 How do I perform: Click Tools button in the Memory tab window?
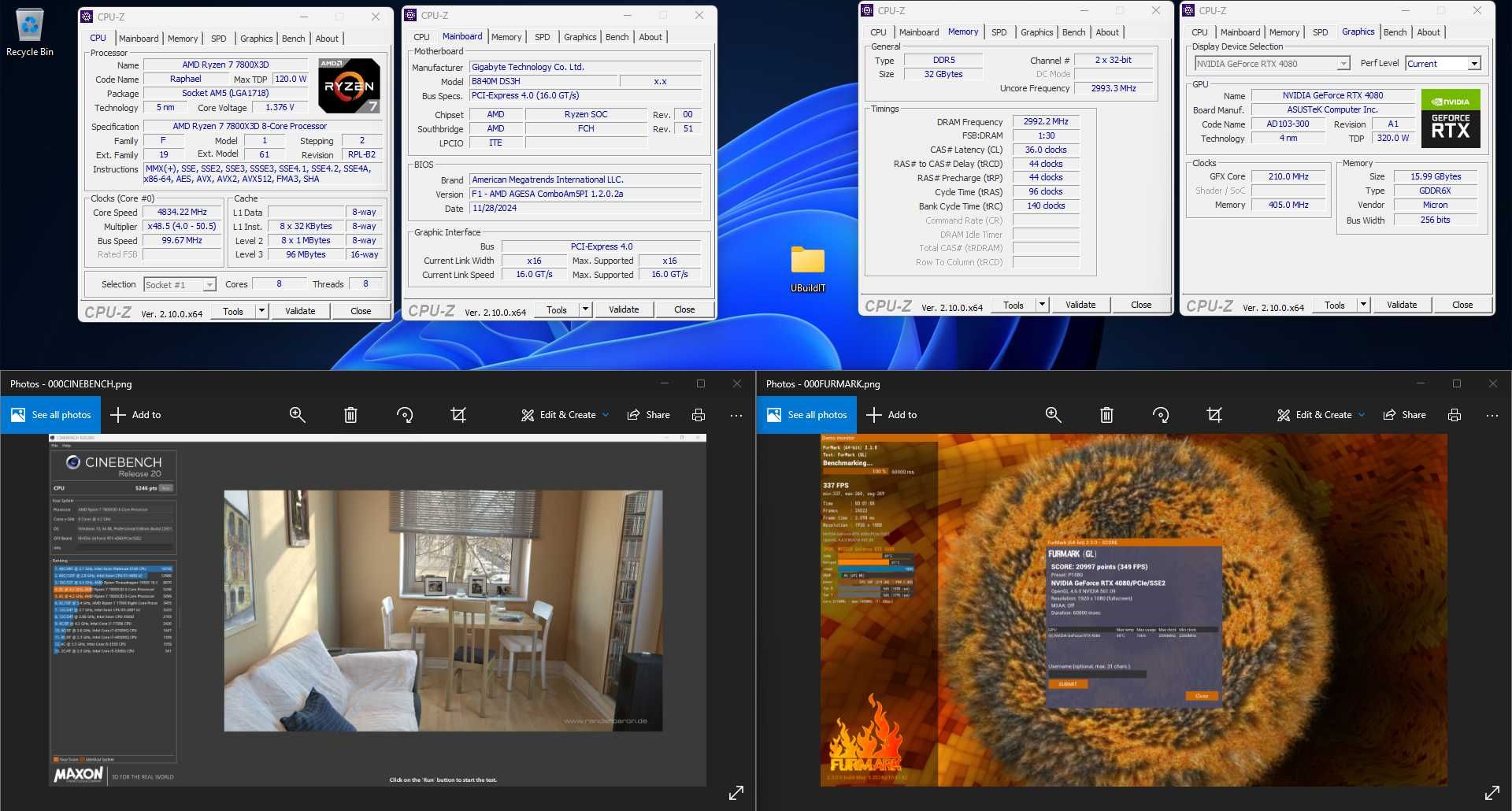tap(1014, 305)
